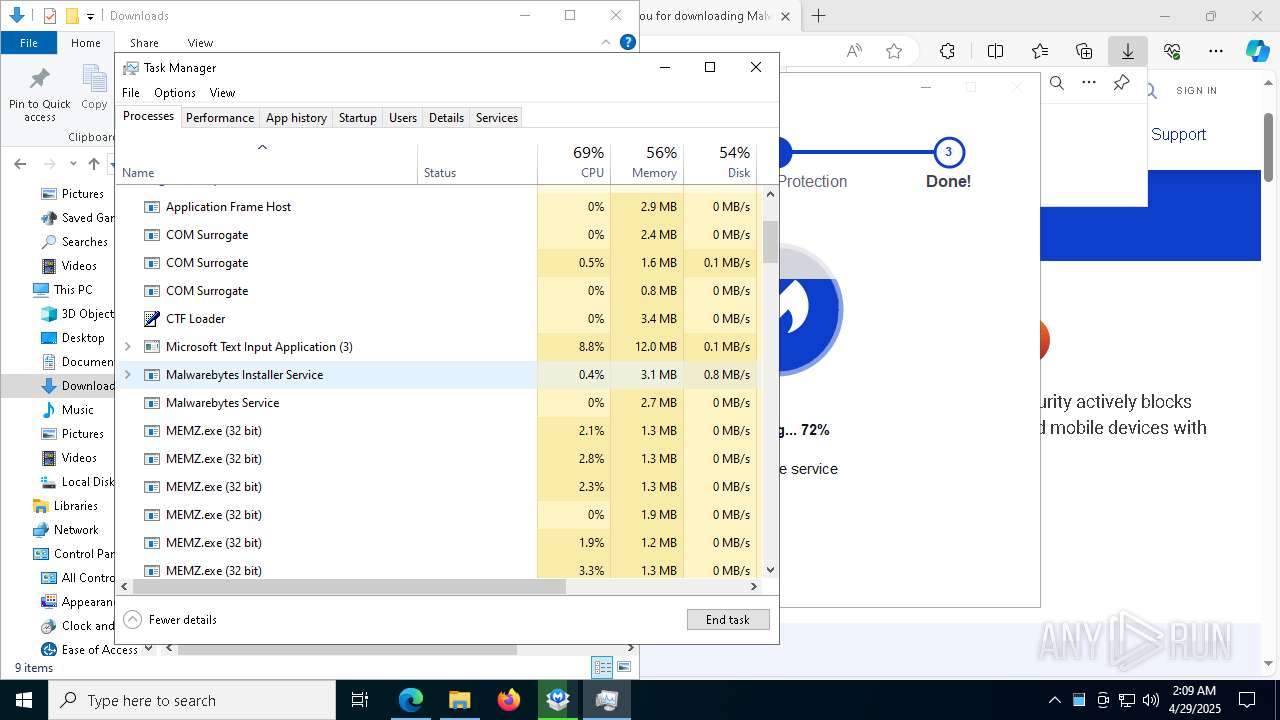Screen dimensions: 1280x720
Task: Select the Task Manager taskbar icon
Action: click(606, 700)
